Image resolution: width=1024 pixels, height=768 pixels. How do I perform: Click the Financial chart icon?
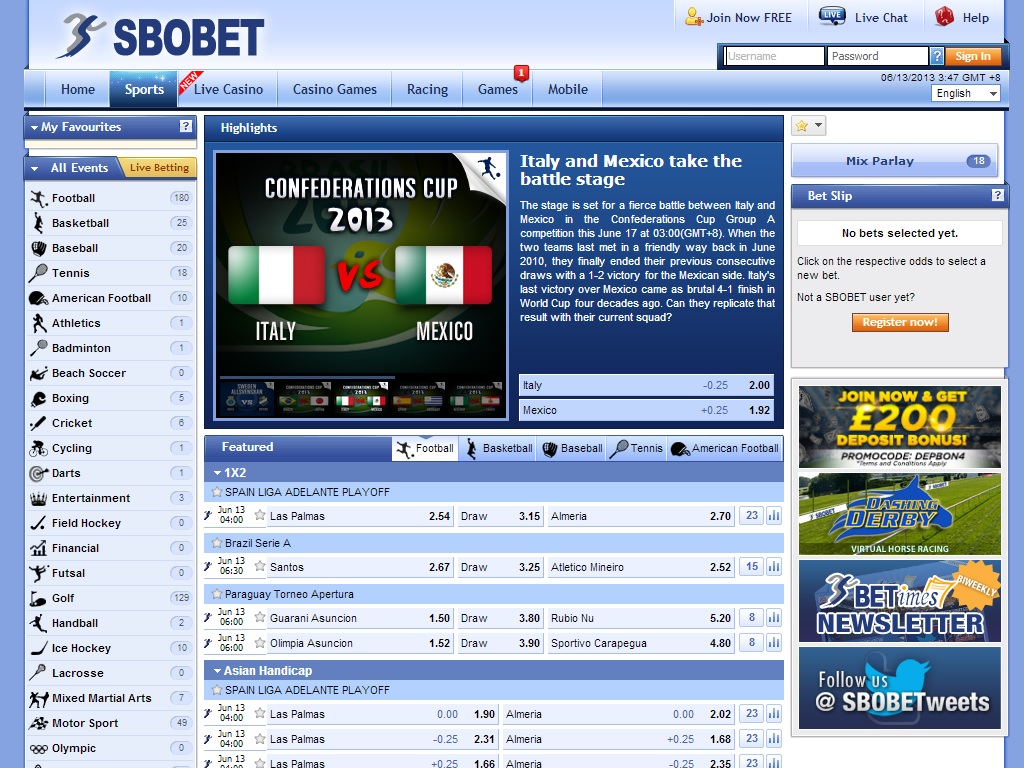pyautogui.click(x=39, y=549)
